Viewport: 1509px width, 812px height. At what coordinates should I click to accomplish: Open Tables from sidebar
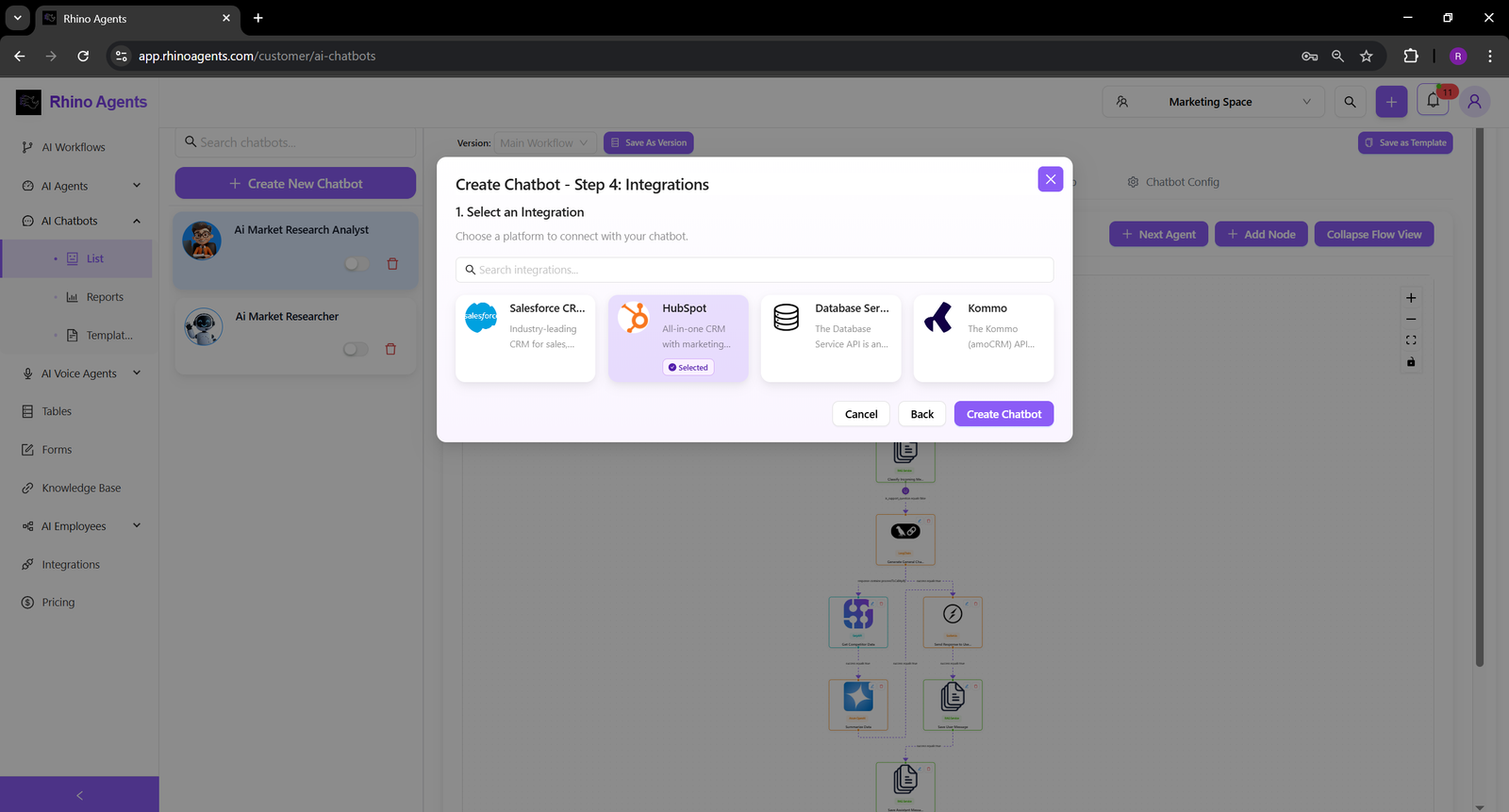pyautogui.click(x=57, y=411)
